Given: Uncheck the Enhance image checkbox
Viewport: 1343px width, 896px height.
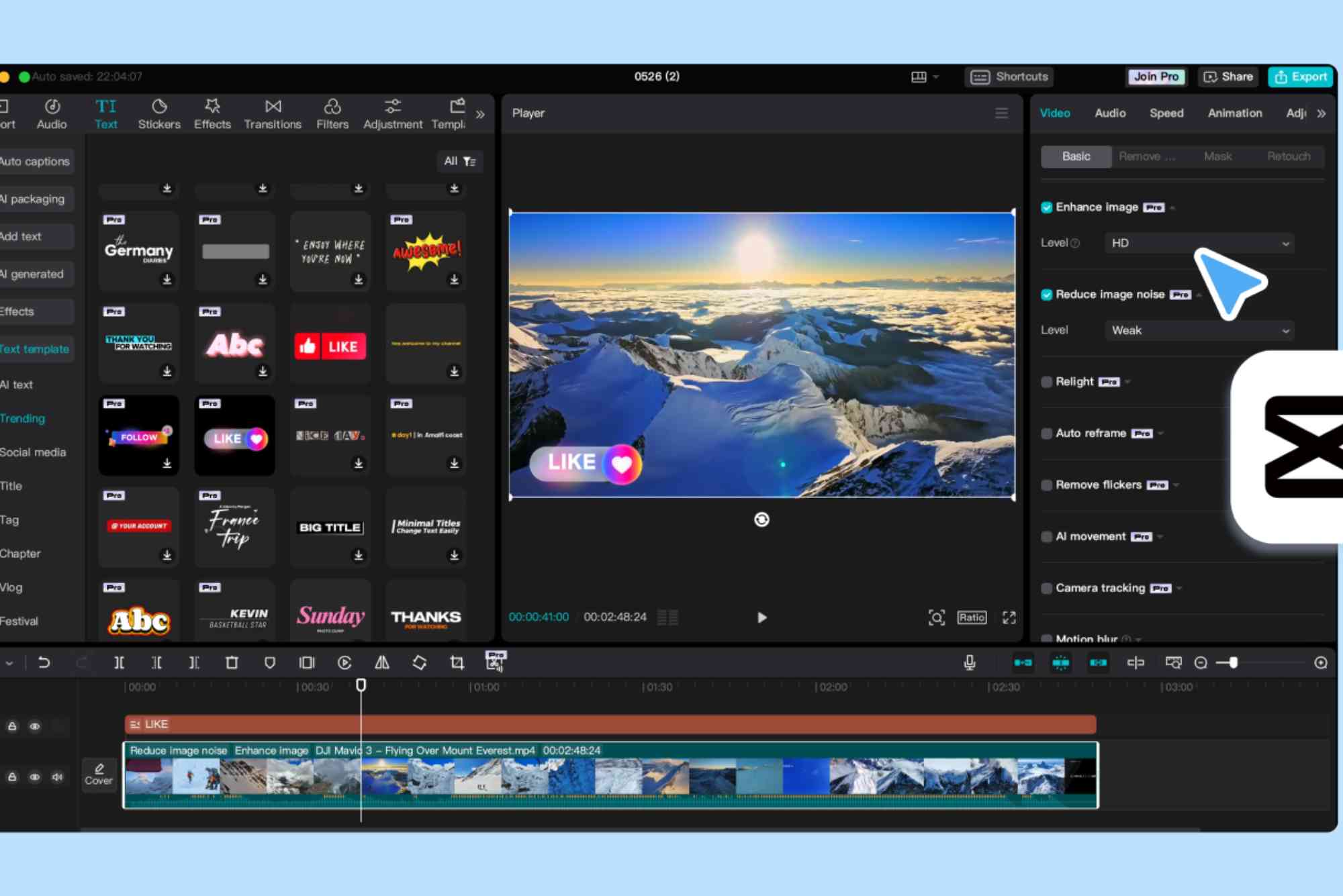Looking at the screenshot, I should click(x=1046, y=207).
